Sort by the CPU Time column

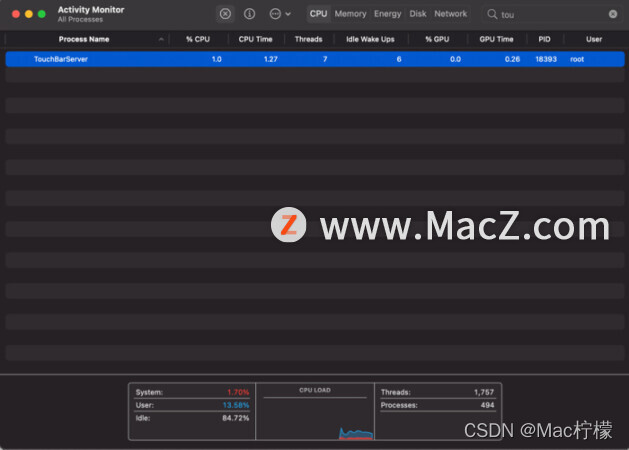pos(255,39)
